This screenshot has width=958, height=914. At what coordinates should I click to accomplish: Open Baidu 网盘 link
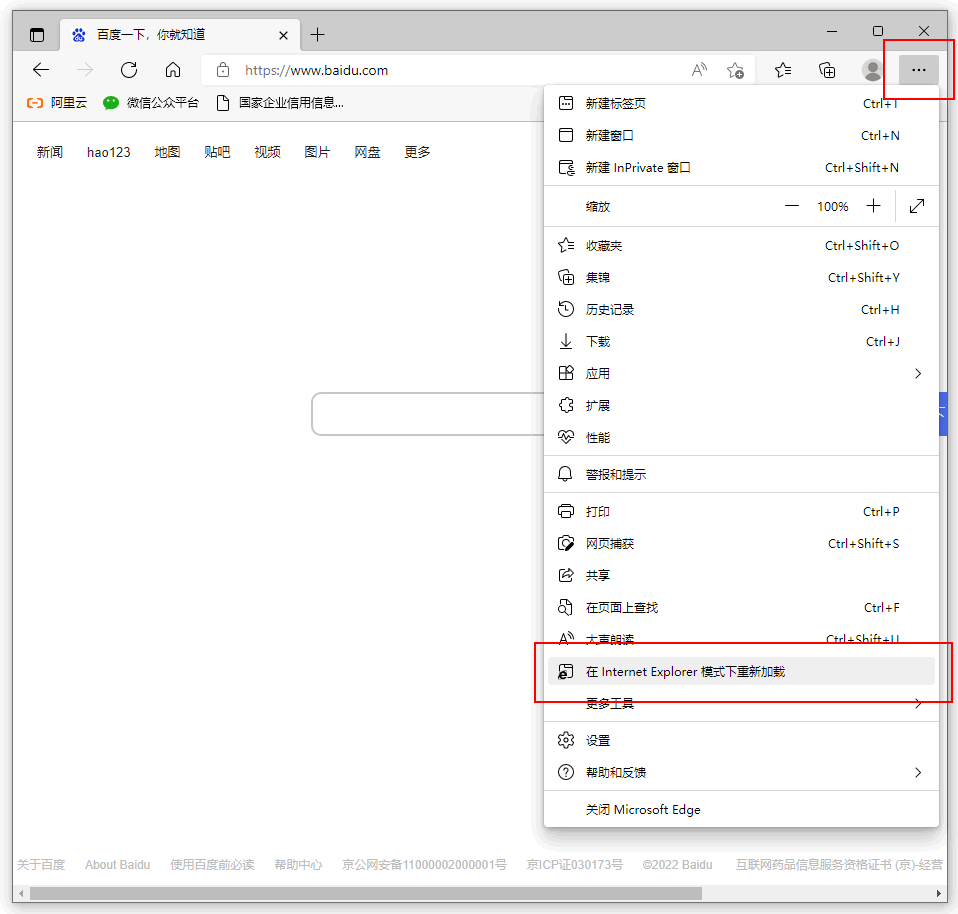(367, 152)
